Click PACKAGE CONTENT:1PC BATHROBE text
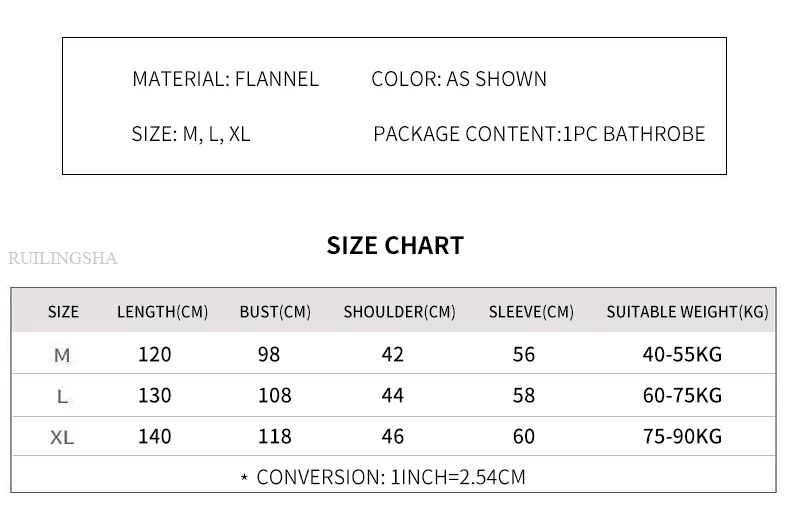 [539, 134]
